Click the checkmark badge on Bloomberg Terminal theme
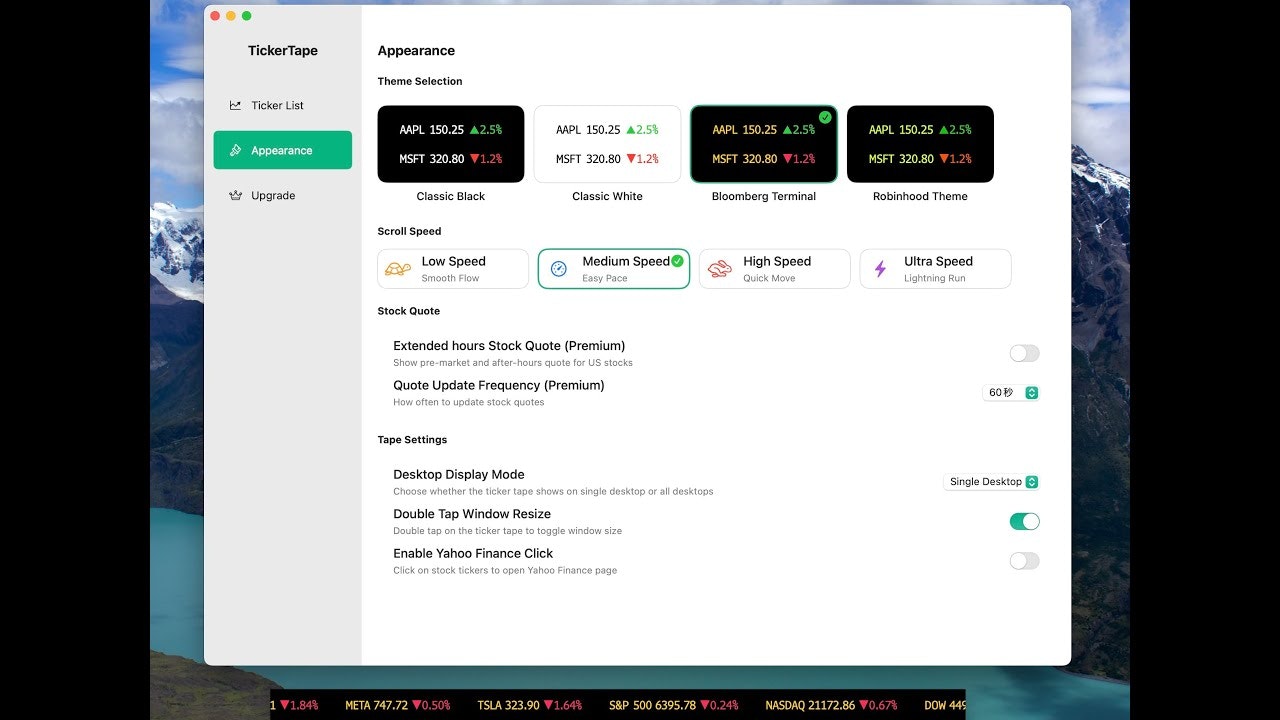The height and width of the screenshot is (720, 1280). coord(825,117)
